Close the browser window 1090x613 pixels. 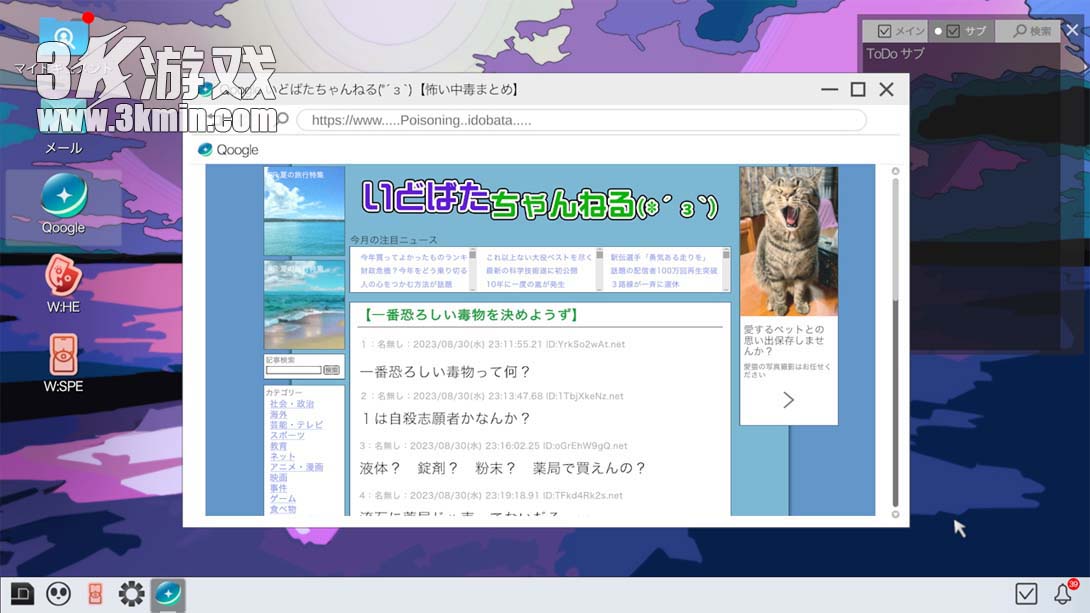pyautogui.click(x=886, y=90)
